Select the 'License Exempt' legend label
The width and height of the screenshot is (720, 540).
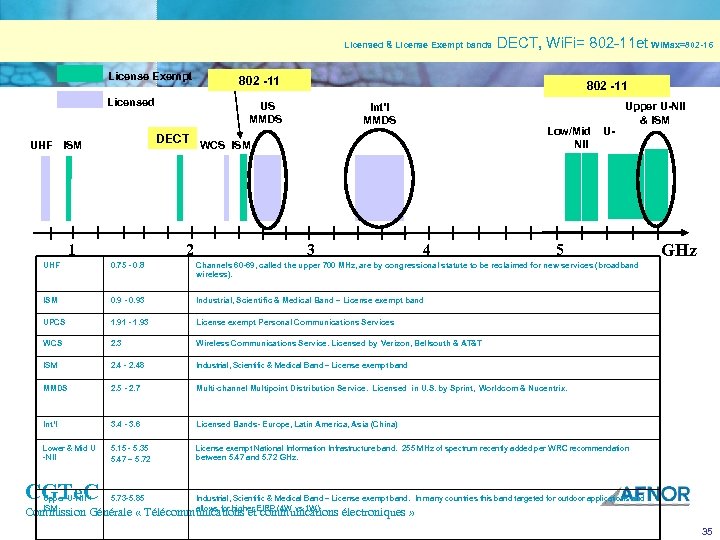tap(150, 76)
